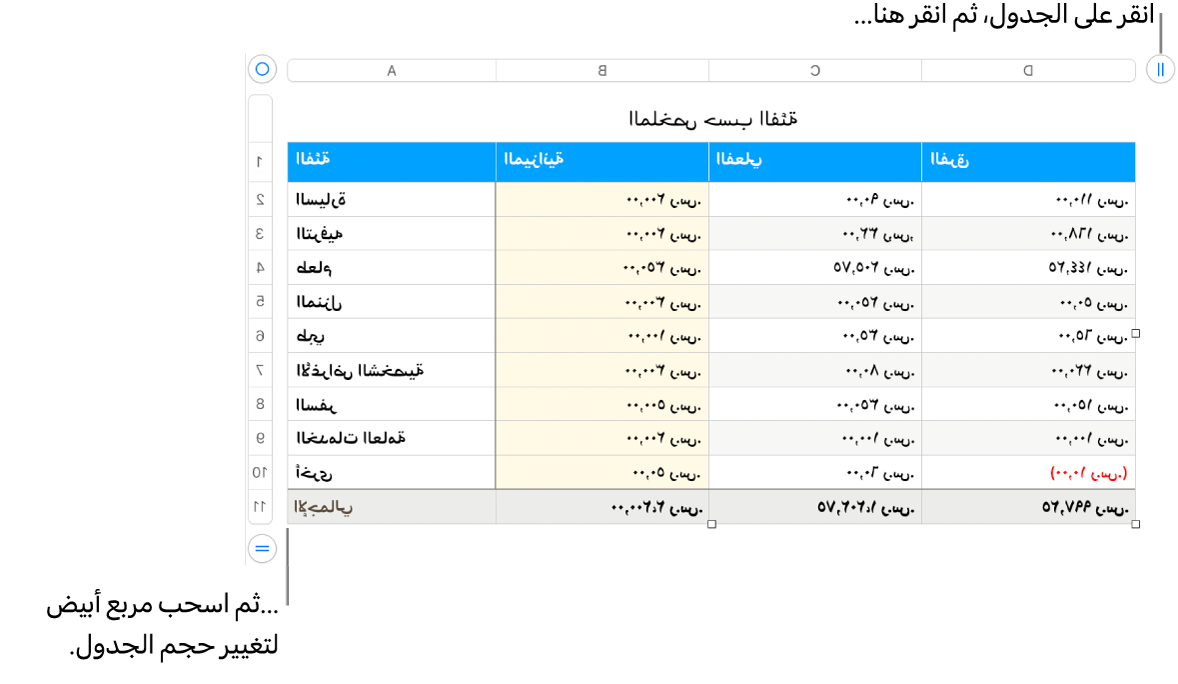
Task: Select row 4 header number
Action: 260,268
